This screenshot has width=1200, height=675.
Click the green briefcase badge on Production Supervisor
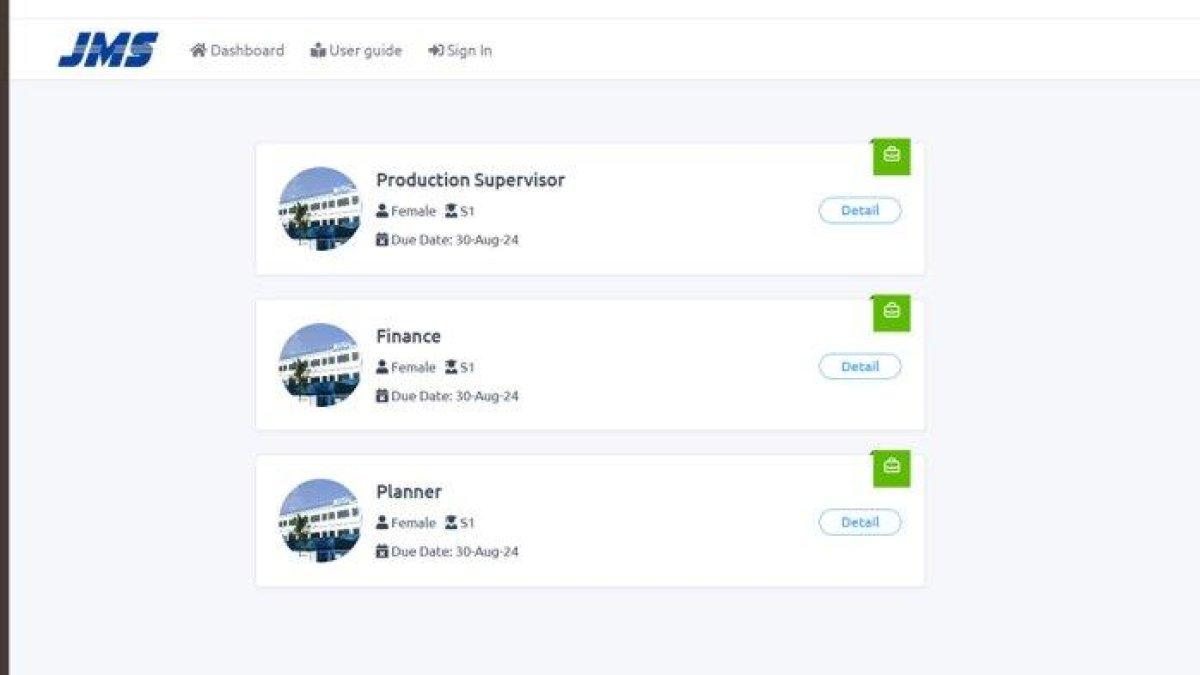892,156
